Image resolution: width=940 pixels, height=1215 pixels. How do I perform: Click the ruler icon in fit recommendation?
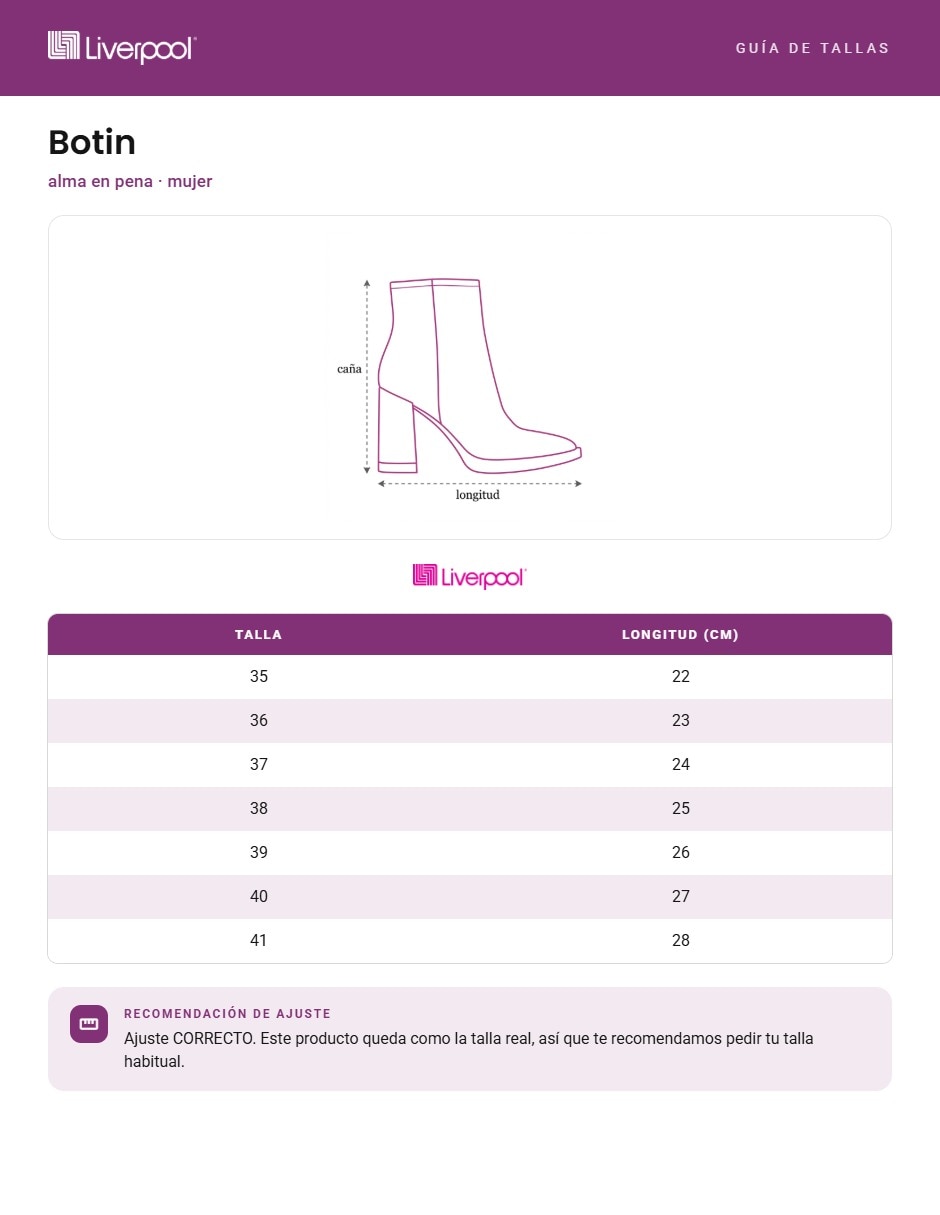click(x=89, y=1024)
